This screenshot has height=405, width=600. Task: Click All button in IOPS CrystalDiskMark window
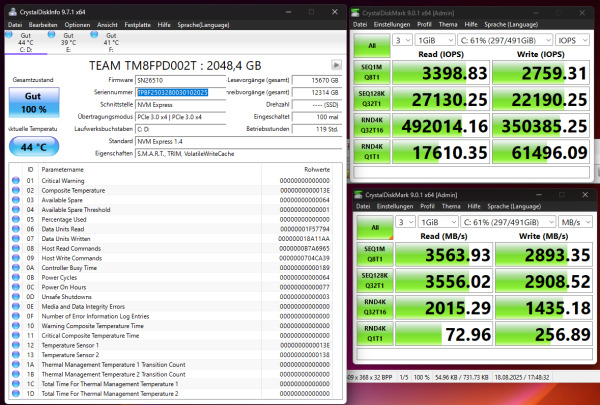pos(372,46)
